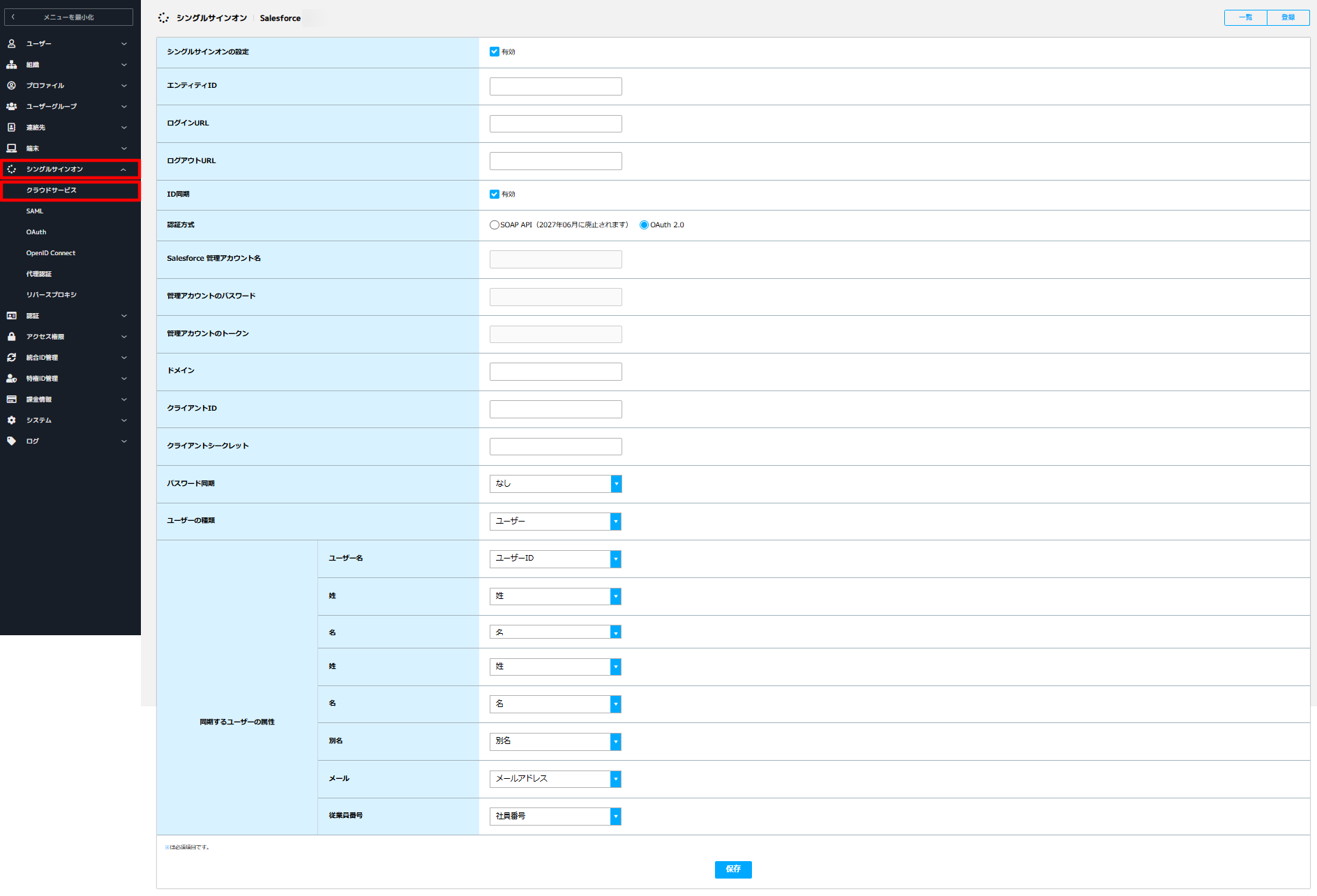Viewport: 1317px width, 896px height.
Task: Click the プロファイル profile icon
Action: click(x=12, y=86)
